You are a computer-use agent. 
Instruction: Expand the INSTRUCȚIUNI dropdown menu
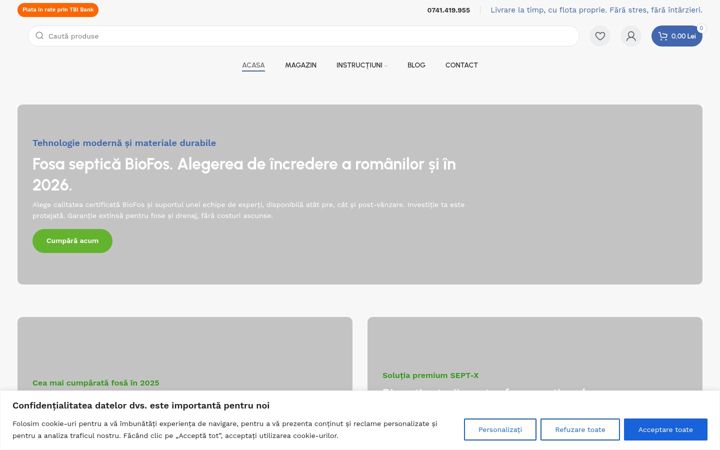point(361,65)
